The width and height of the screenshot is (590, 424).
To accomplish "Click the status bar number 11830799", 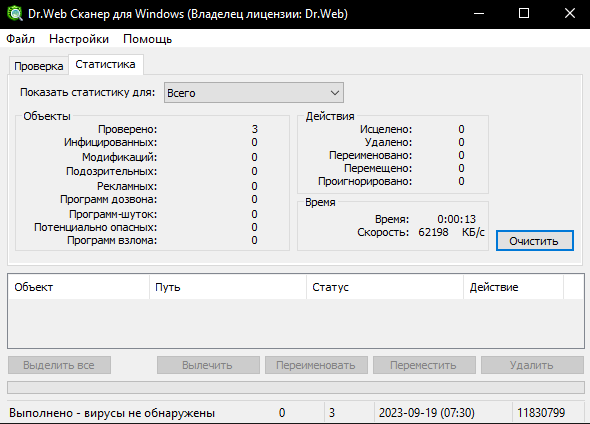I will [541, 413].
